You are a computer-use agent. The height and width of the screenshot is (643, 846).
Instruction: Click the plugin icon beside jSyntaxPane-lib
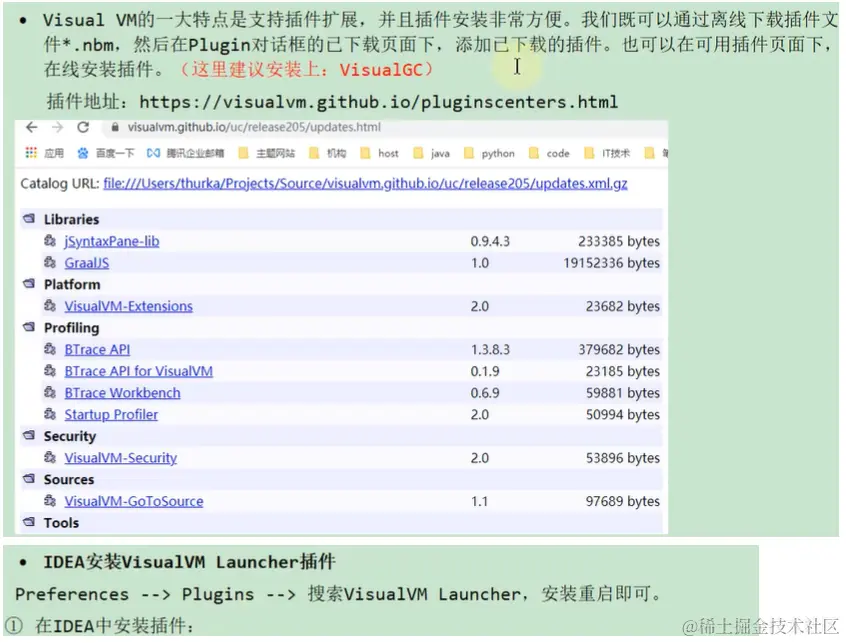tap(50, 241)
